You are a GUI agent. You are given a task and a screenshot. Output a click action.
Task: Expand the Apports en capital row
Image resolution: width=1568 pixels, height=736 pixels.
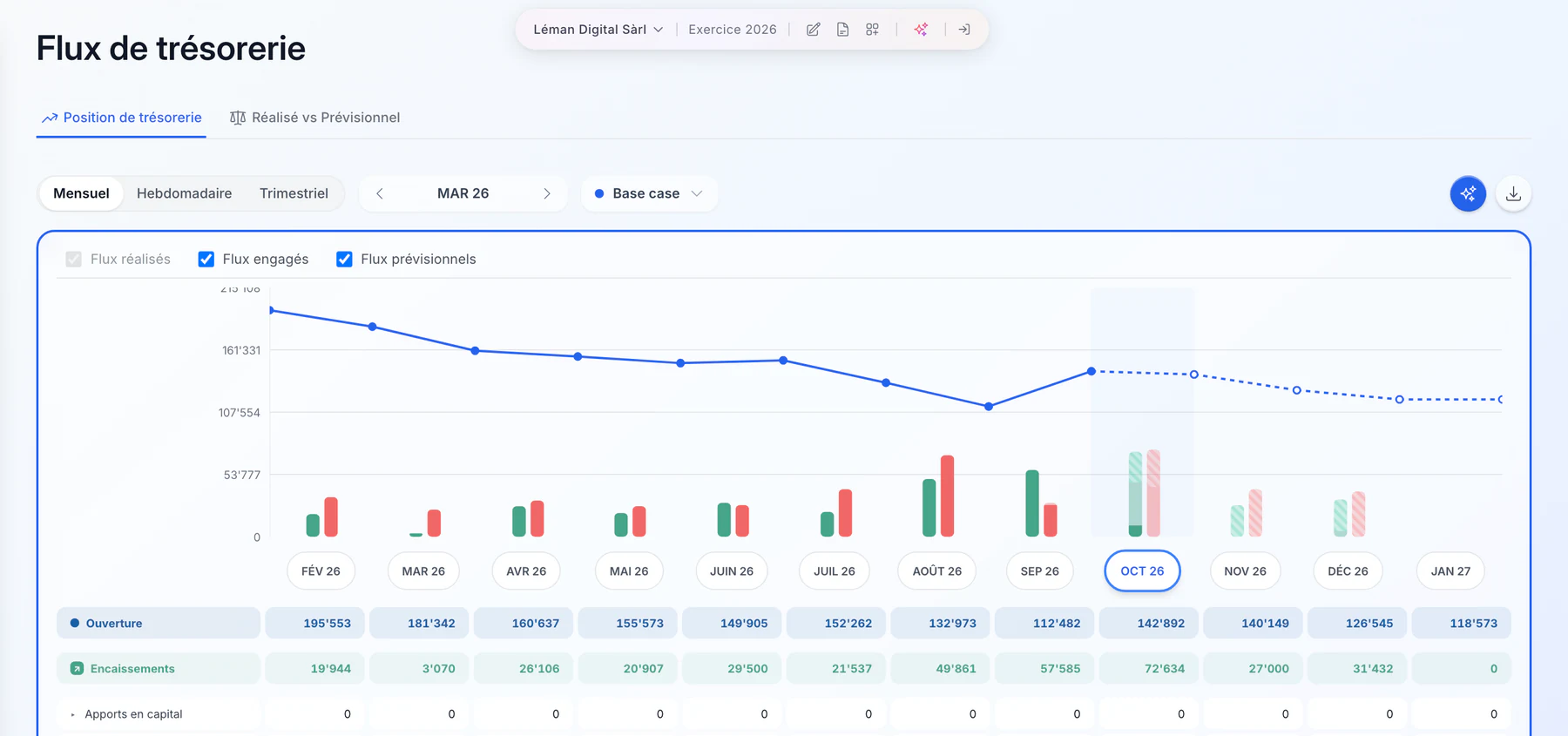(x=72, y=714)
